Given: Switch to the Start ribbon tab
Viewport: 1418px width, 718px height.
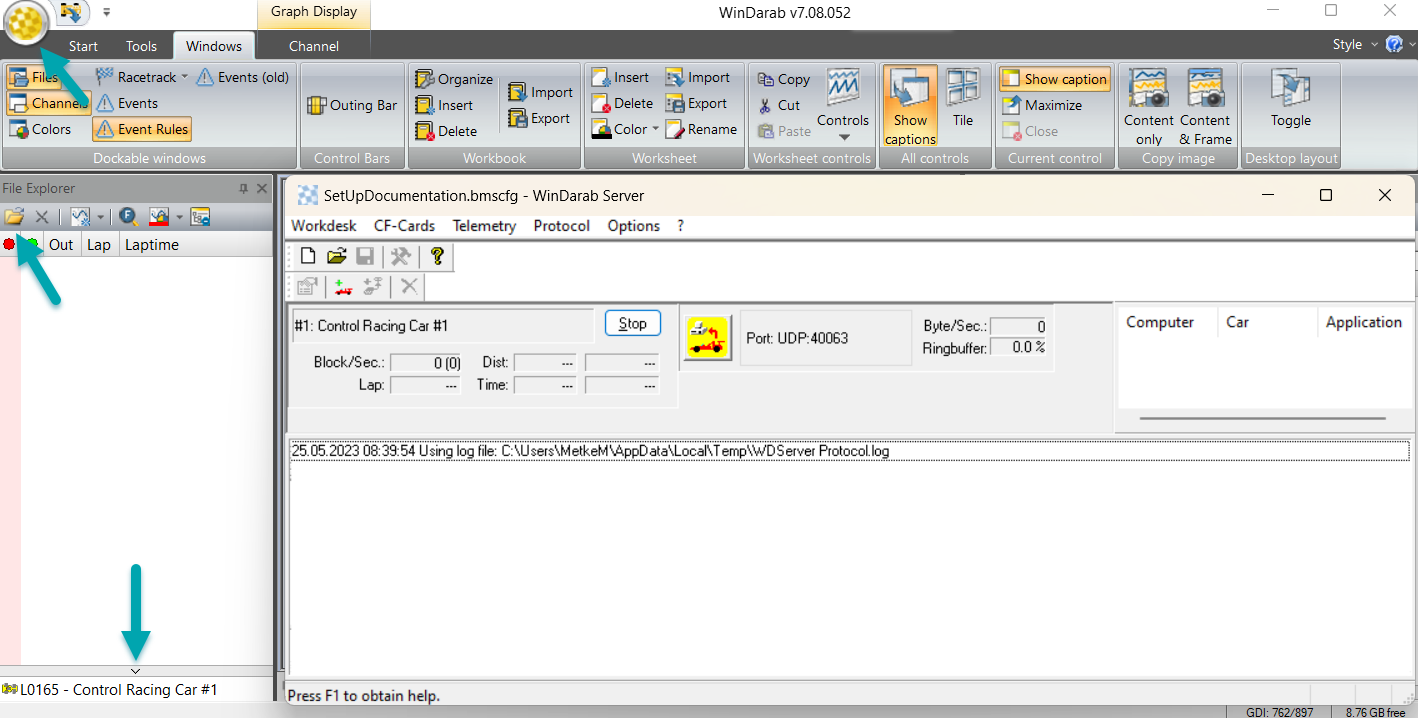Looking at the screenshot, I should [83, 46].
